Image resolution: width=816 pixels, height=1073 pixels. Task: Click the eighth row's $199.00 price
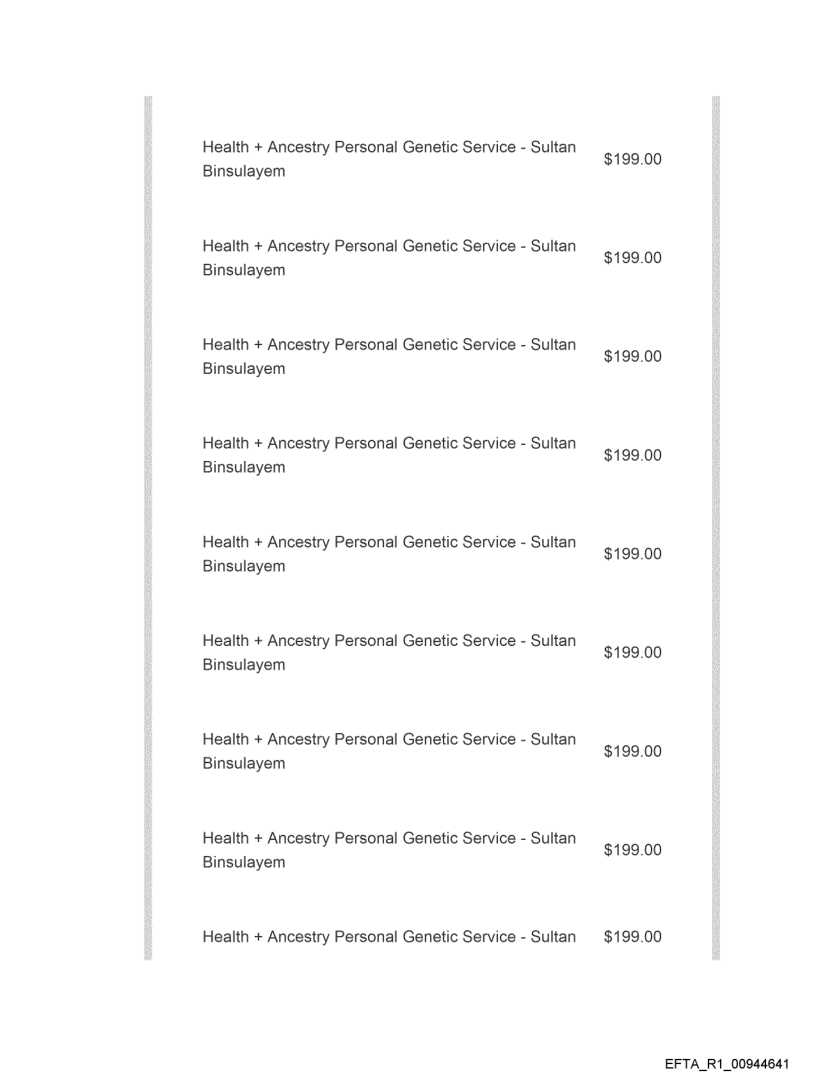(633, 850)
